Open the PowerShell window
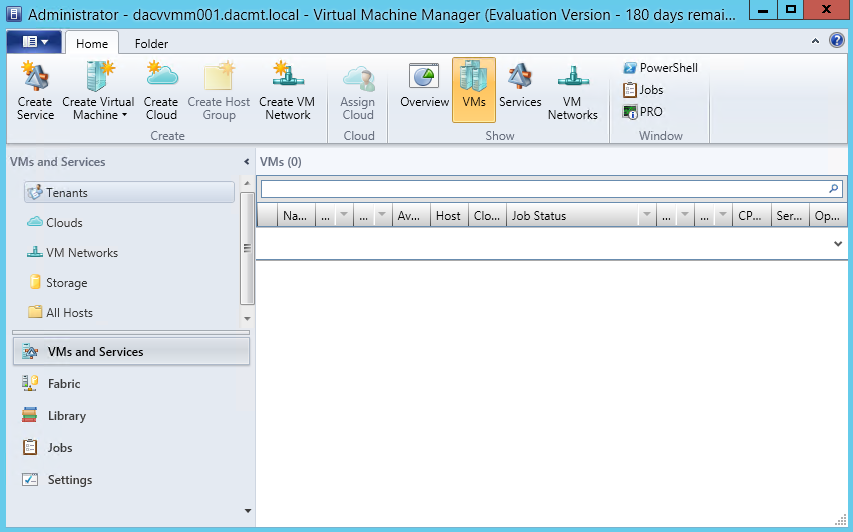The height and width of the screenshot is (532, 853). [x=660, y=68]
